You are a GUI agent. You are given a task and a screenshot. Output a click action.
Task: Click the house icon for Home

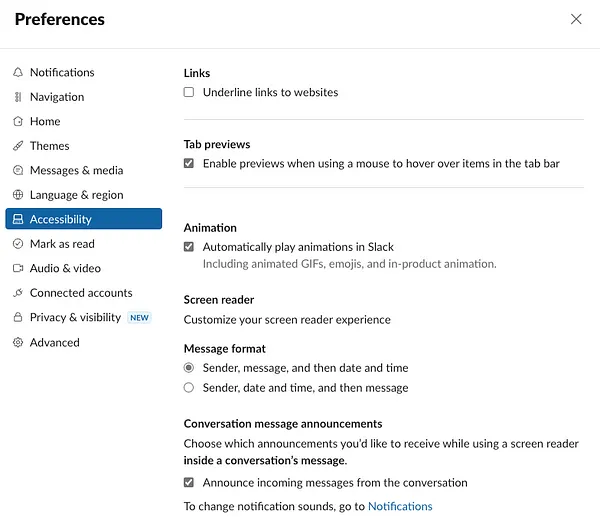coord(18,122)
